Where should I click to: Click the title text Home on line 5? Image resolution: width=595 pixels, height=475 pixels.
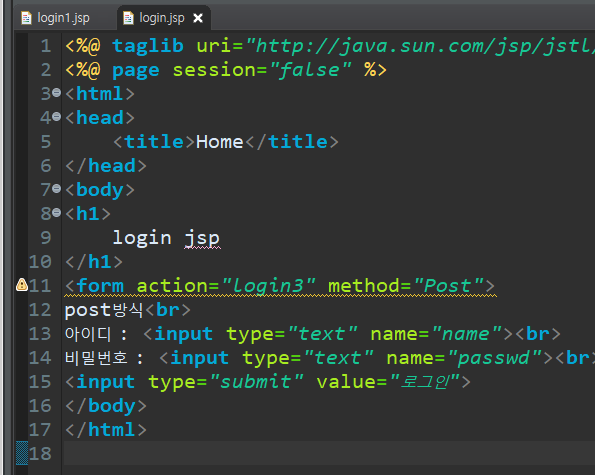click(219, 142)
